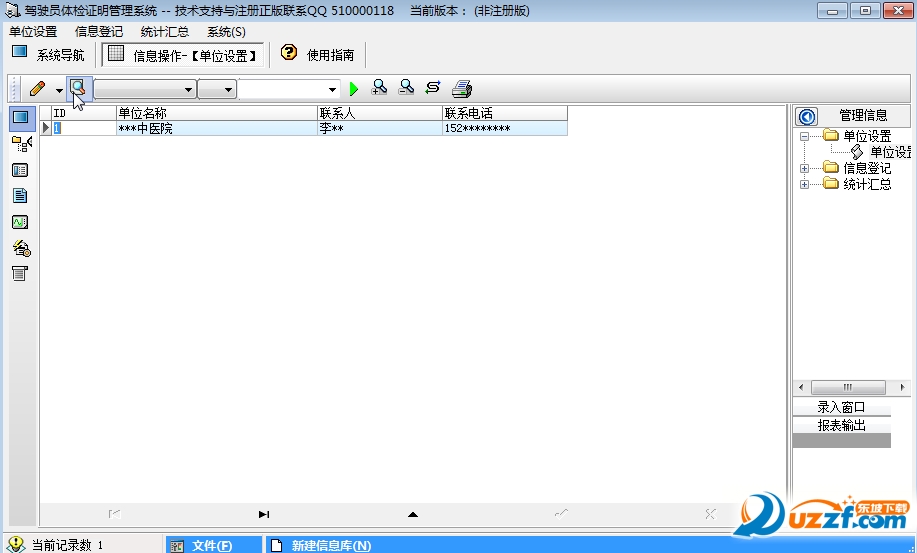Image resolution: width=917 pixels, height=553 pixels.
Task: Click the add-filter magnifier plus icon
Action: pos(379,88)
